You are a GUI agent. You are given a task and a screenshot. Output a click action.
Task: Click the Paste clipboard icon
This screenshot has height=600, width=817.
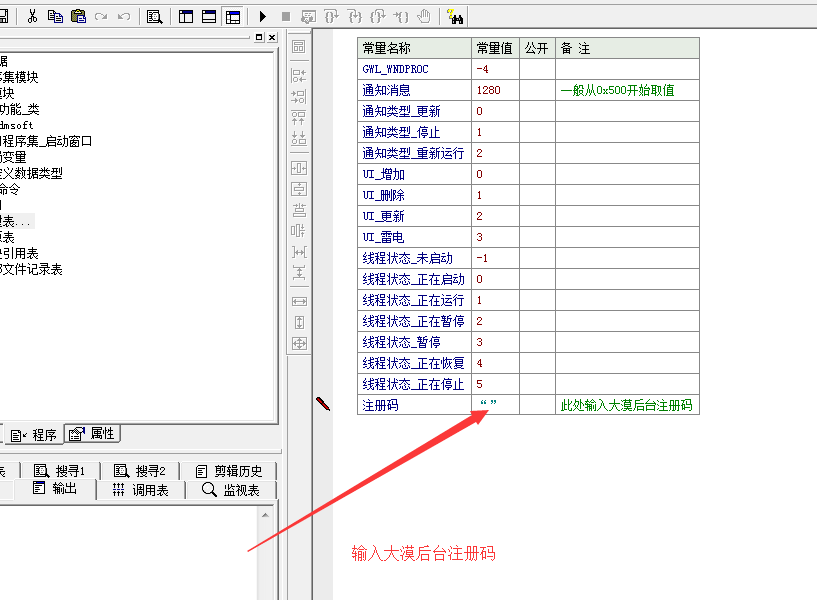tap(78, 17)
